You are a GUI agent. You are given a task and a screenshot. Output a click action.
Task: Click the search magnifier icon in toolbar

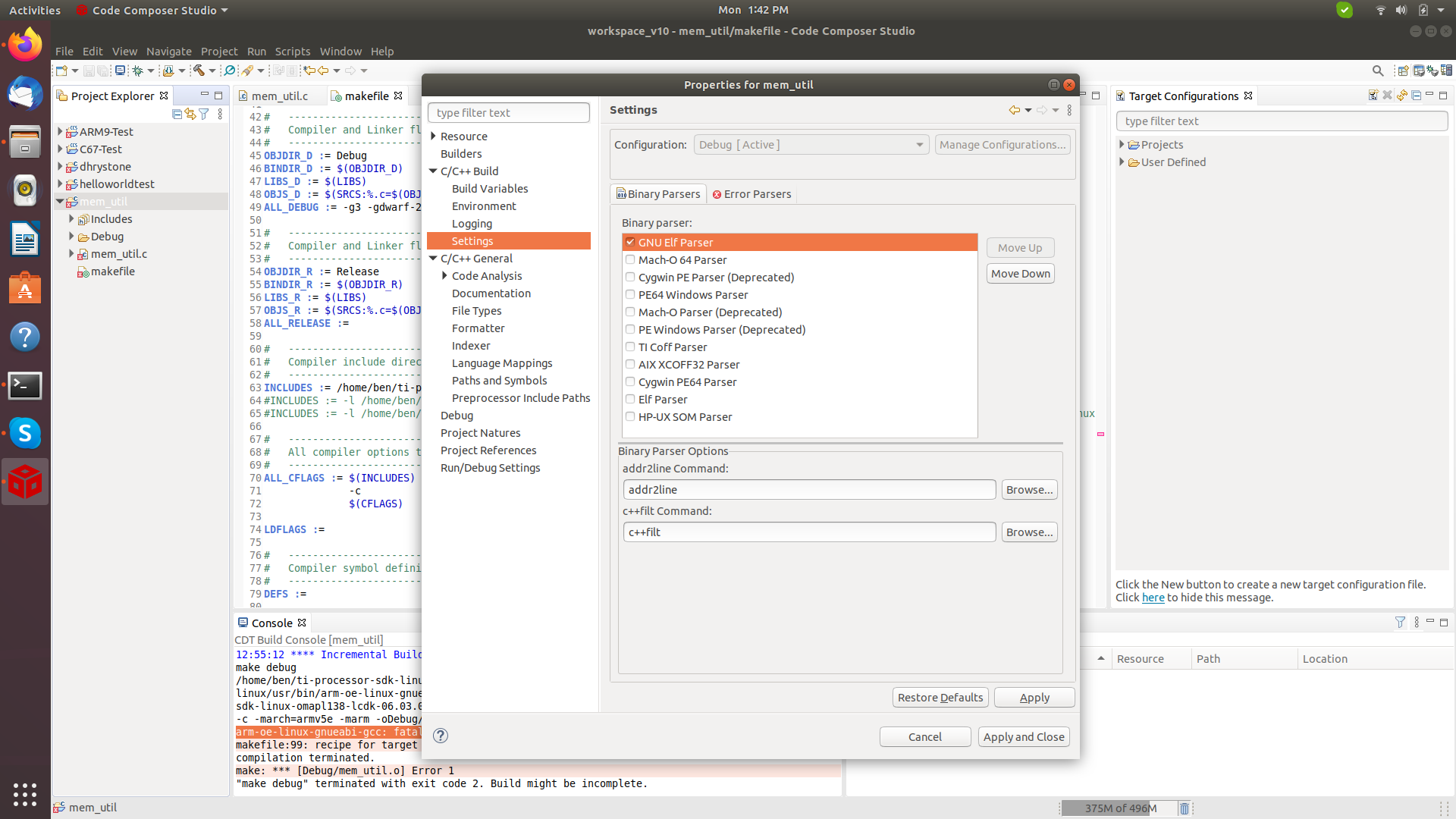[x=1378, y=71]
